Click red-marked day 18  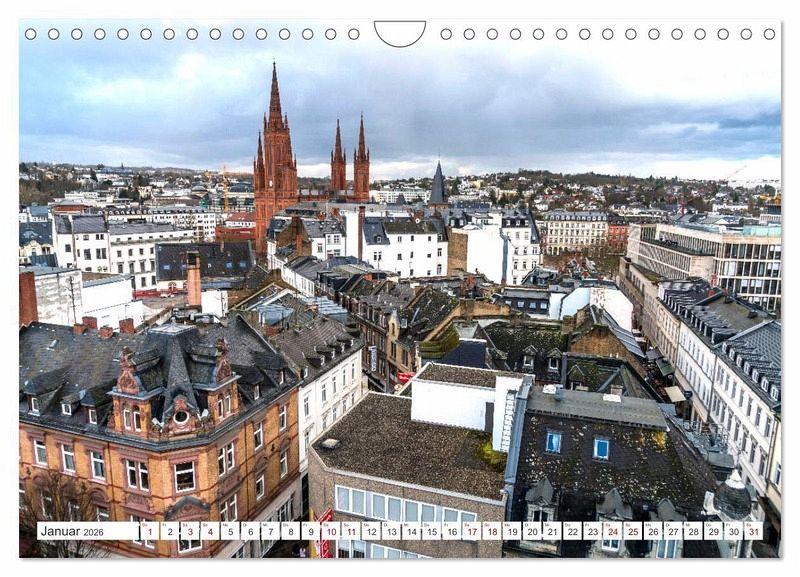[491, 531]
